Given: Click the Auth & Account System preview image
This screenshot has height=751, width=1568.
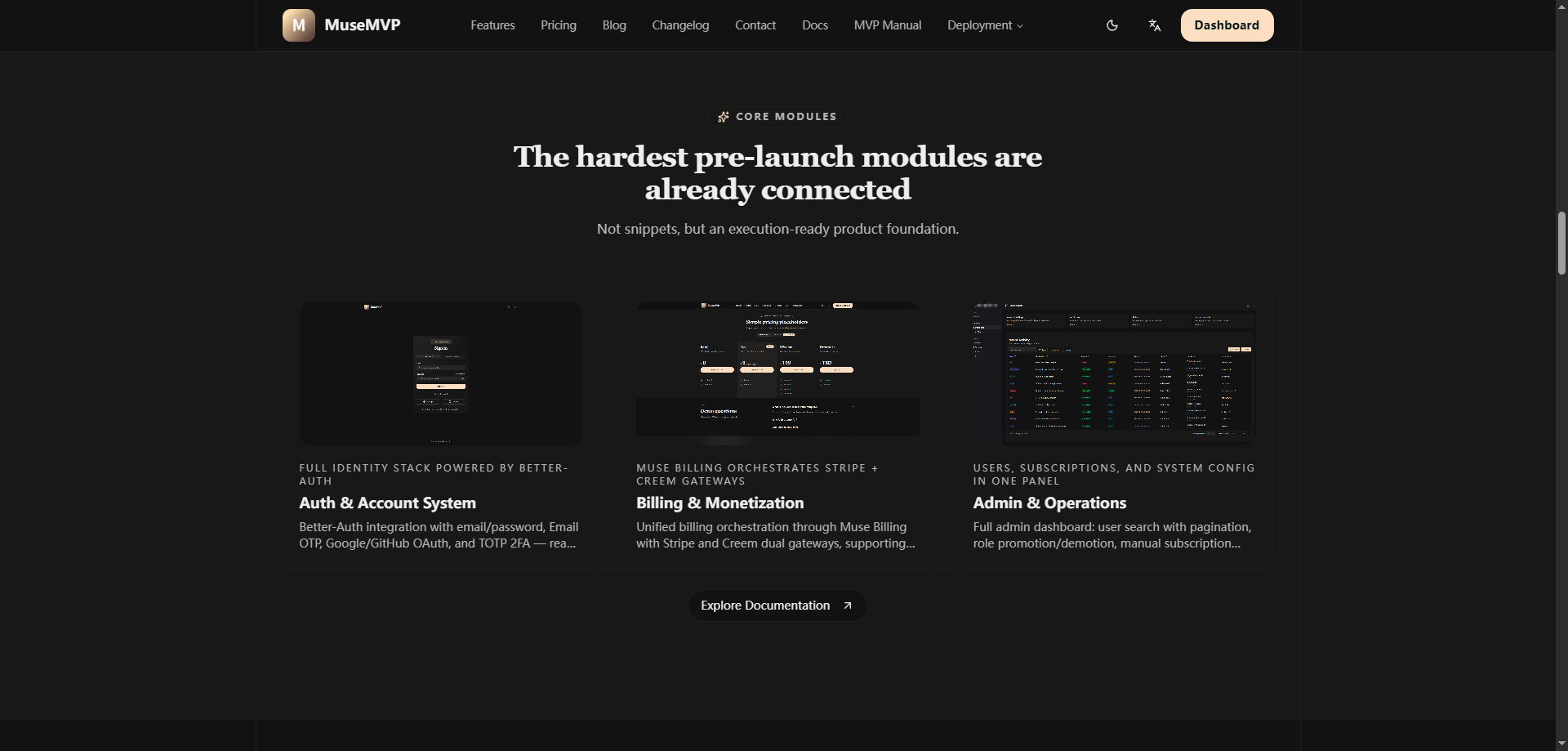Looking at the screenshot, I should coord(440,373).
